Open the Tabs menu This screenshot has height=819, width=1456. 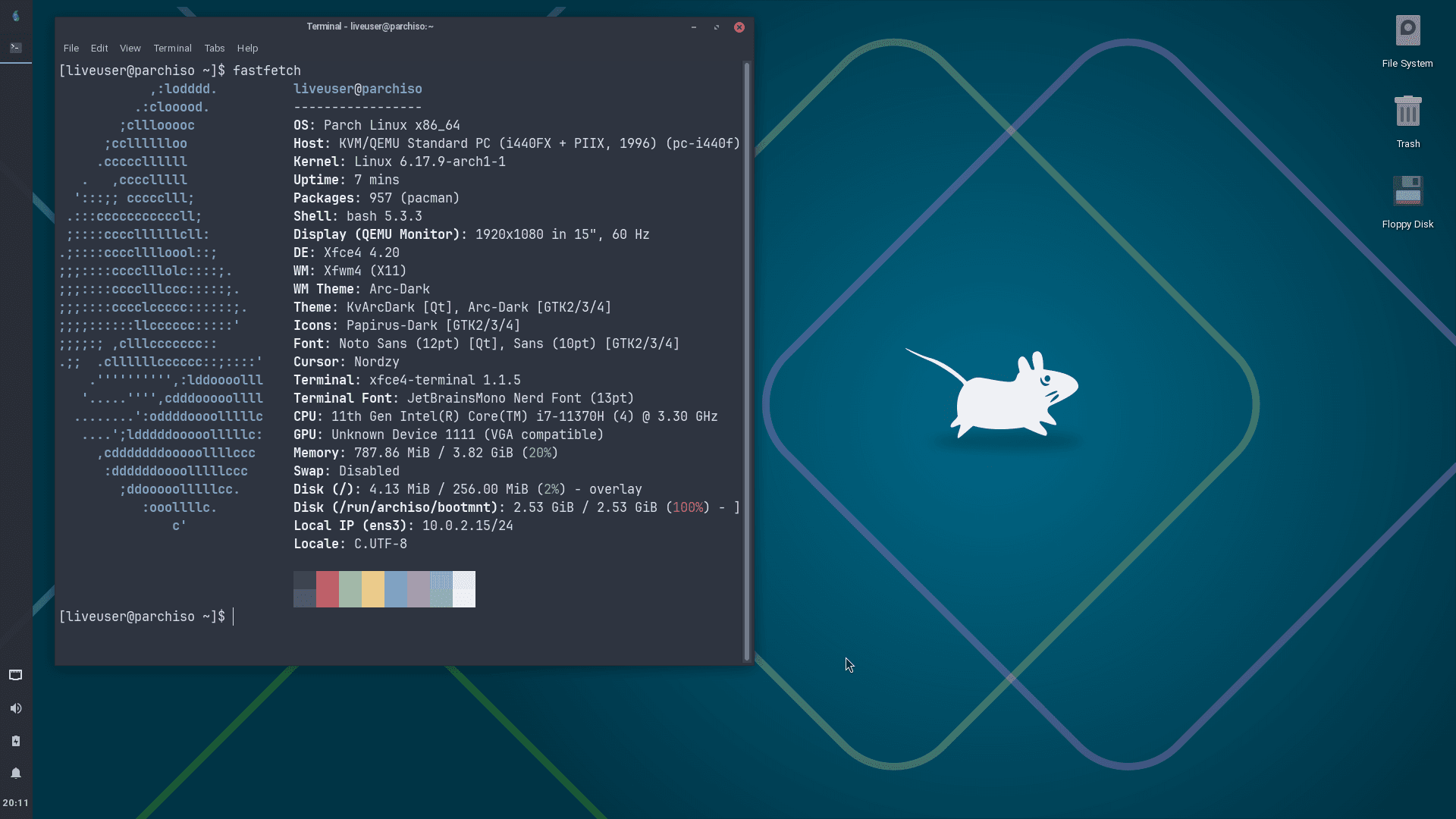[x=214, y=48]
